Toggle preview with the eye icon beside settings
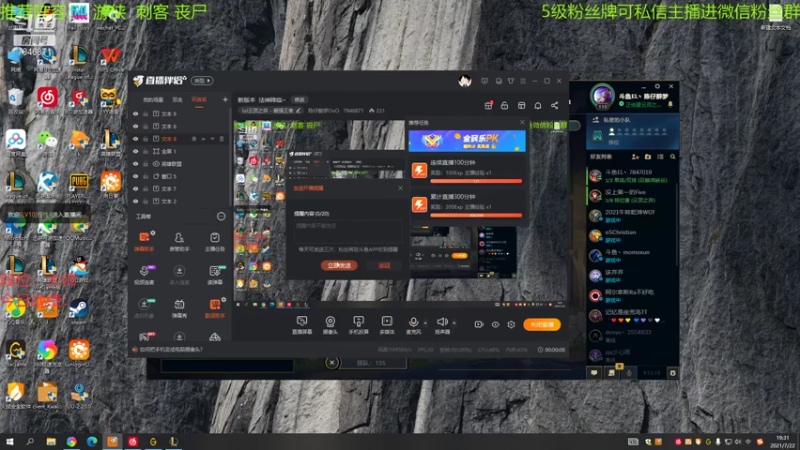The height and width of the screenshot is (450, 800). click(x=495, y=324)
